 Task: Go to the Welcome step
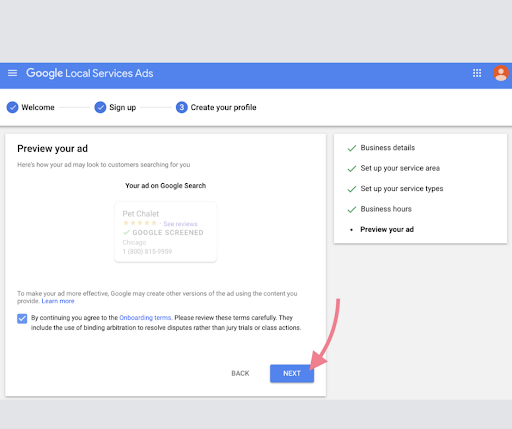(x=38, y=107)
